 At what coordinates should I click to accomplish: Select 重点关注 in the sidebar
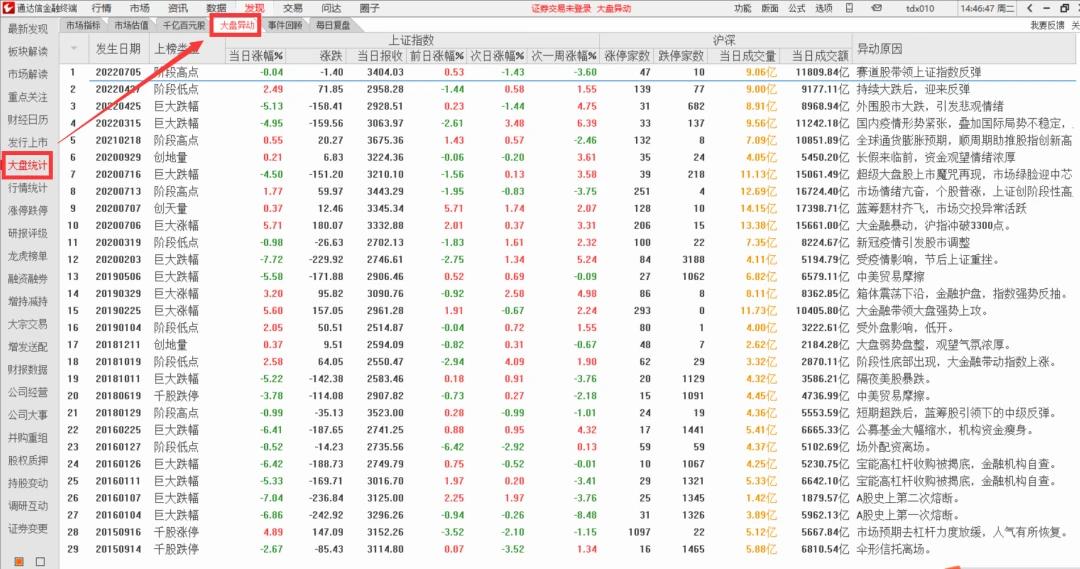click(28, 97)
